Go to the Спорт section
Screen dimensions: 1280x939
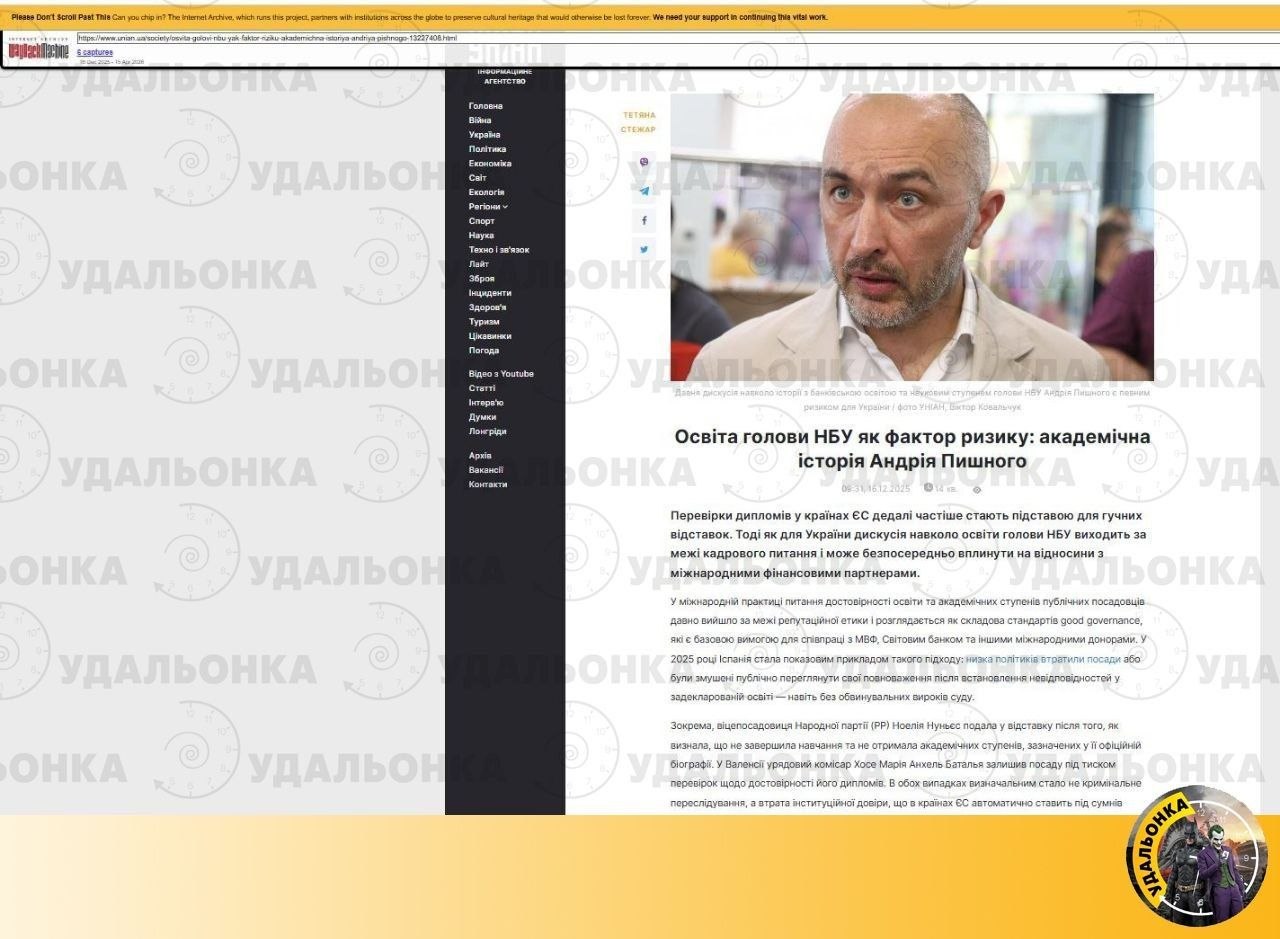coord(482,221)
